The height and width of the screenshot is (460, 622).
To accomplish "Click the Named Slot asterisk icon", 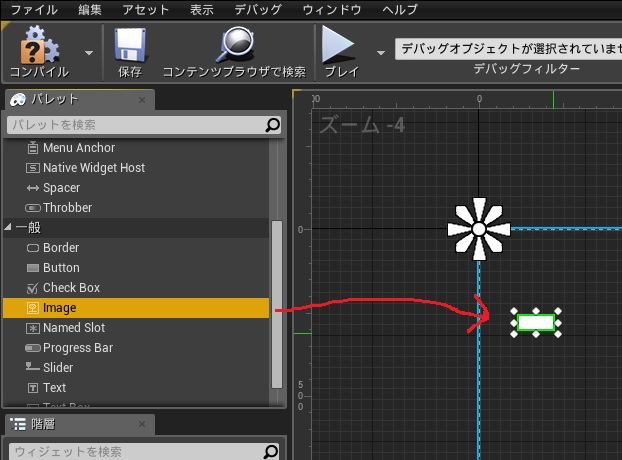I will 33,328.
